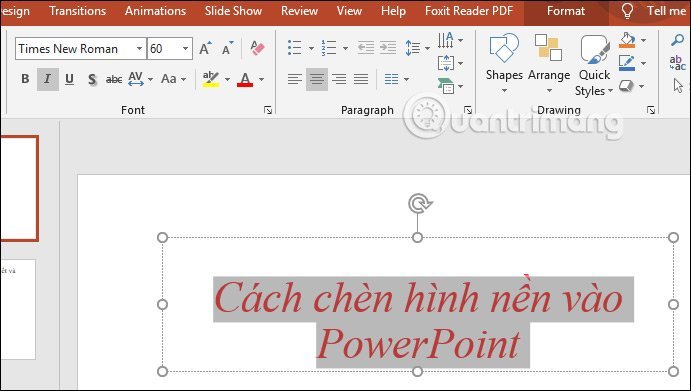Open the Slide Show tab
Screen dimensions: 691x391
(x=233, y=11)
